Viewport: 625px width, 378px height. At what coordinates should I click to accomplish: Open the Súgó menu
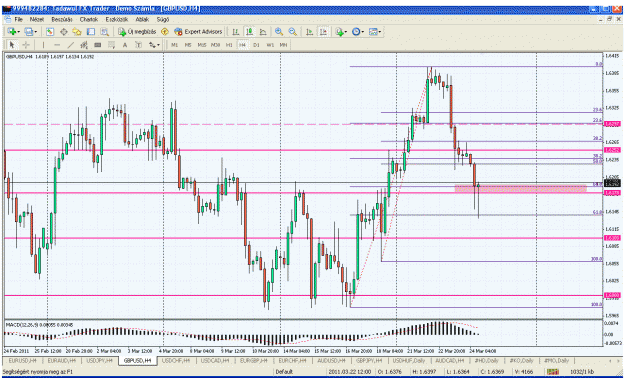[163, 19]
